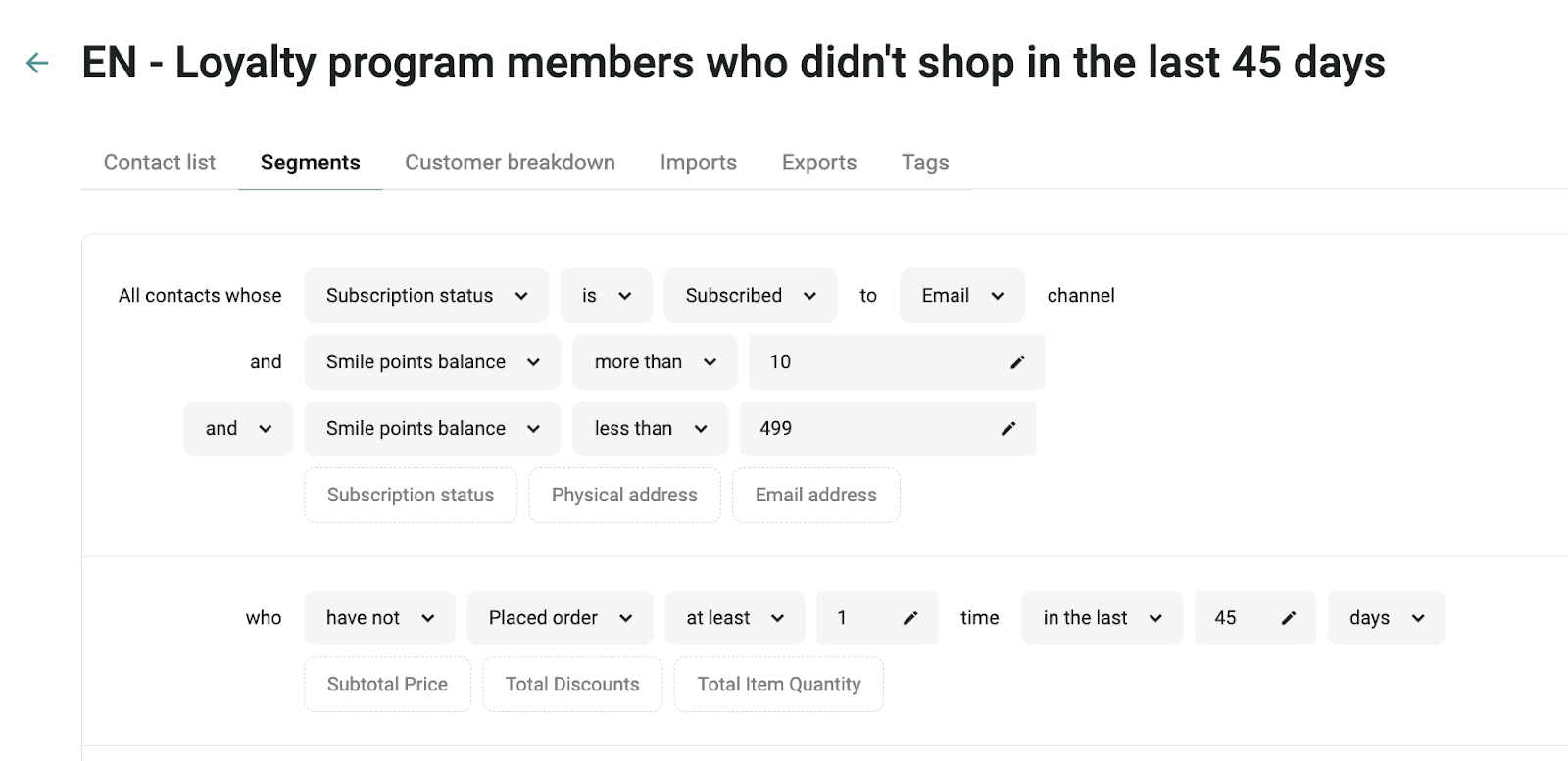Add Physical address filter
This screenshot has height=761, width=1568.
624,496
